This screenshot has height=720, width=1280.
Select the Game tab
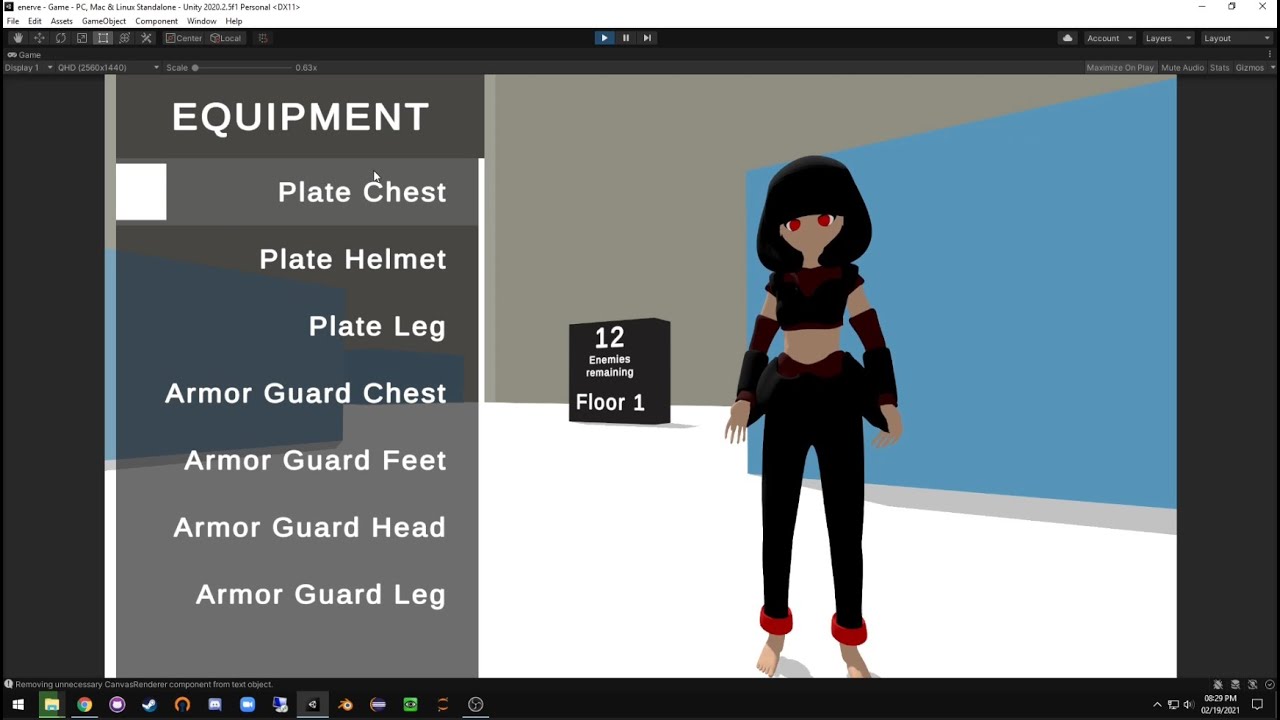click(x=25, y=55)
